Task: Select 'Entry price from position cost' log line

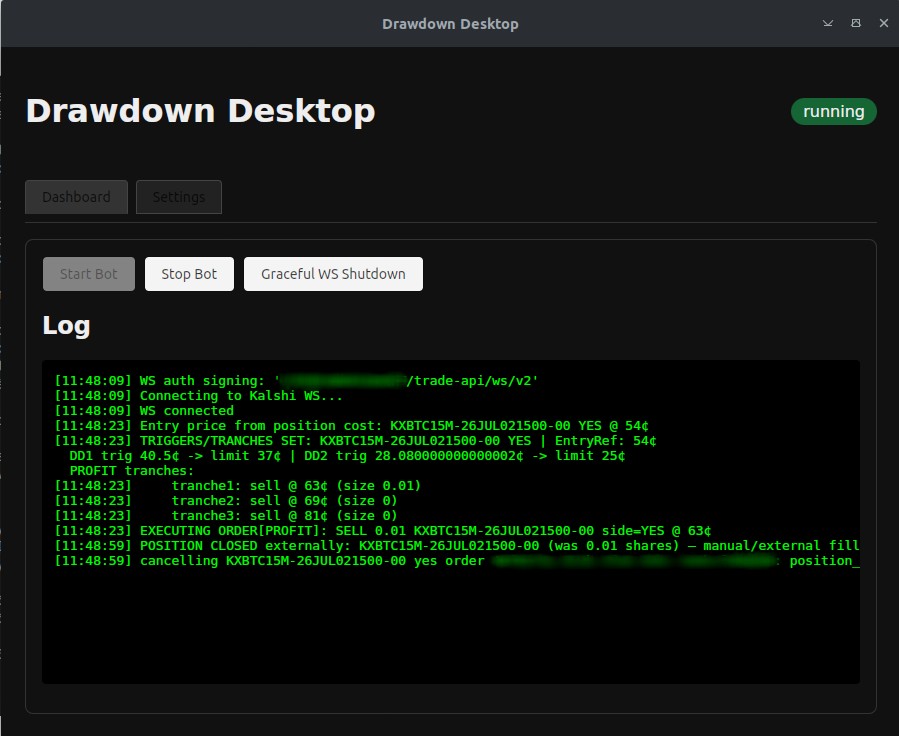Action: coord(351,425)
